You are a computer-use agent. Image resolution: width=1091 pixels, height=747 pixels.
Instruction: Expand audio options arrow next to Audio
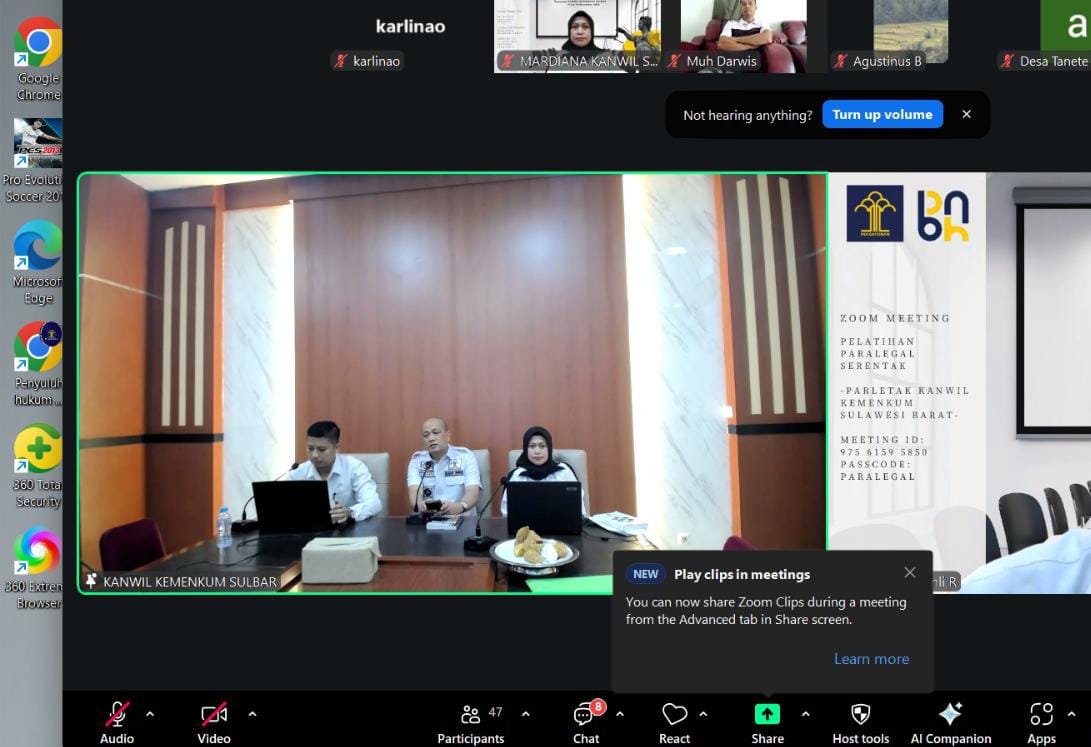click(150, 714)
